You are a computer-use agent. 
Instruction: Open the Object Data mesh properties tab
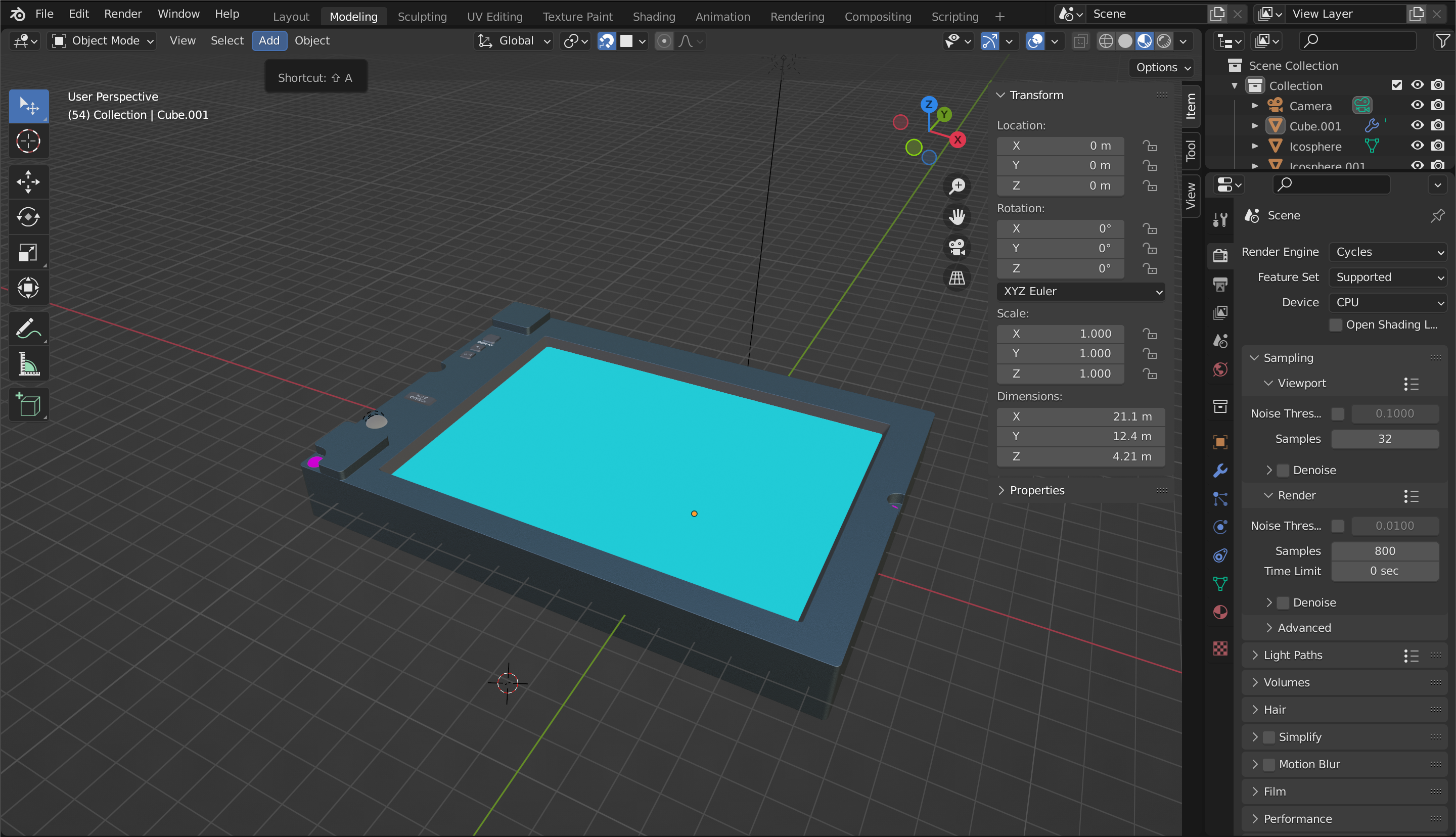tap(1220, 583)
